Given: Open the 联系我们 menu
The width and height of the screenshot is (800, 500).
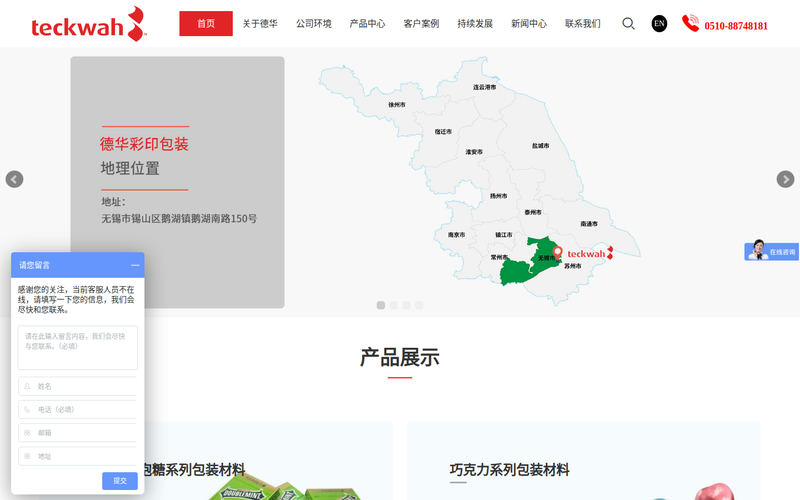Looking at the screenshot, I should pos(583,23).
